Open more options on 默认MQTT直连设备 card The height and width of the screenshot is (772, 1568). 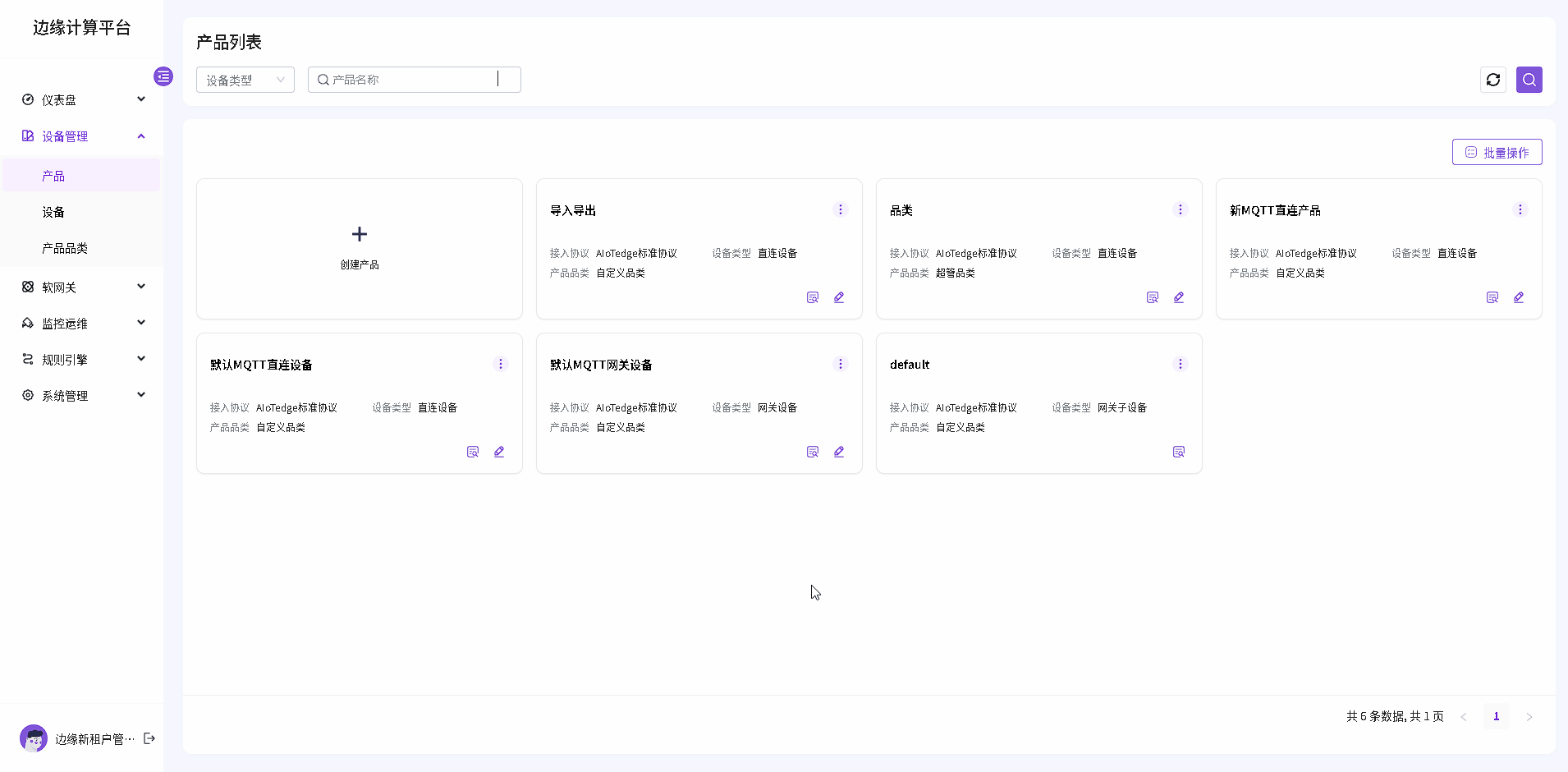(x=500, y=364)
